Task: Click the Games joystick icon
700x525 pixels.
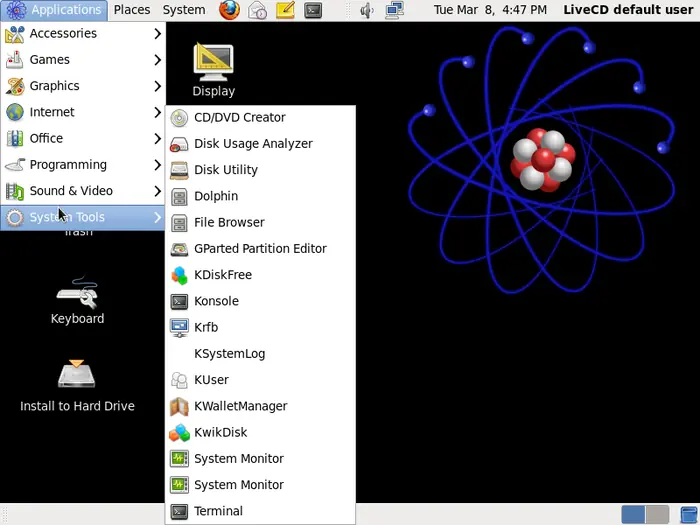Action: 15,60
